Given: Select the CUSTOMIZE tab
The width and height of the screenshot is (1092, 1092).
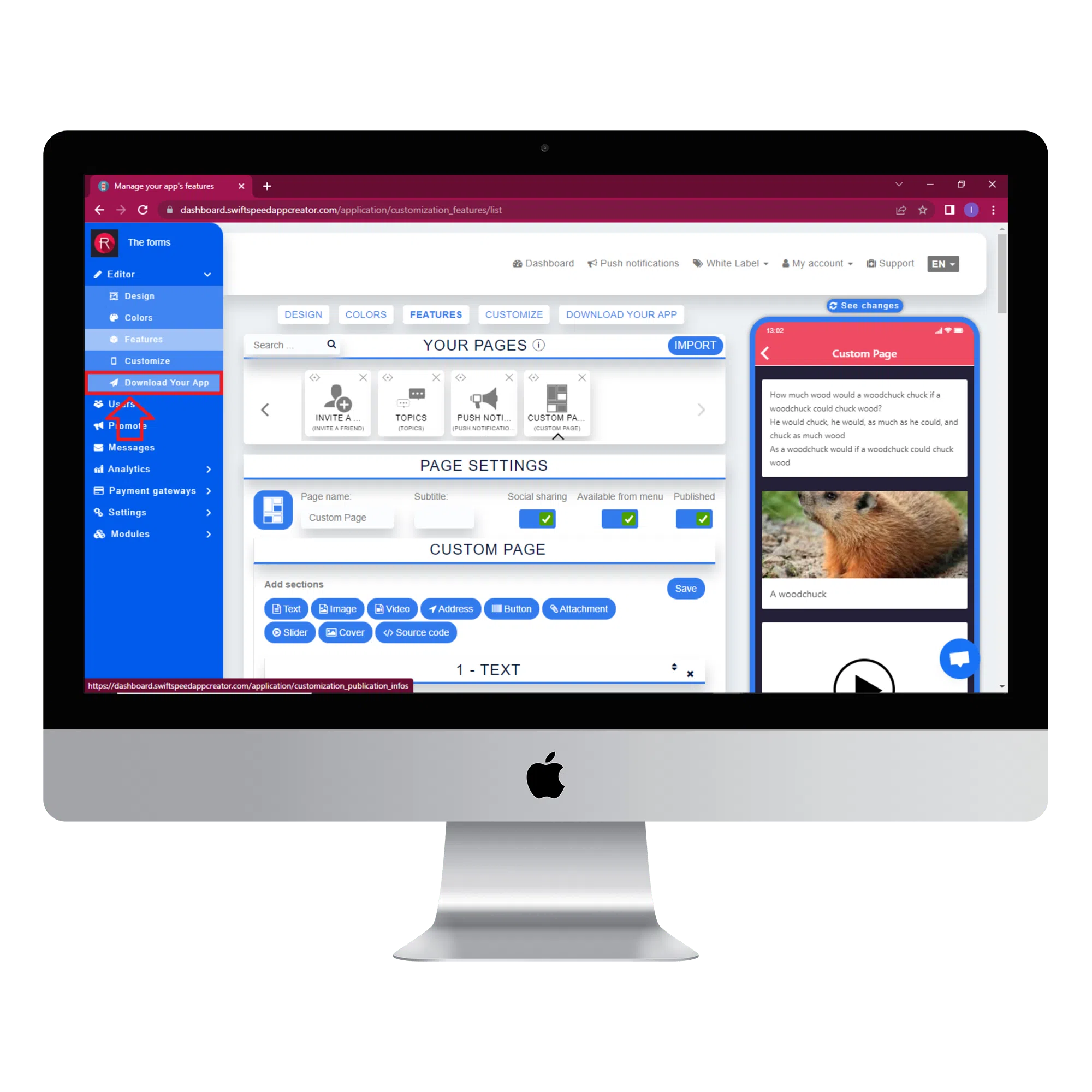Looking at the screenshot, I should pyautogui.click(x=514, y=314).
